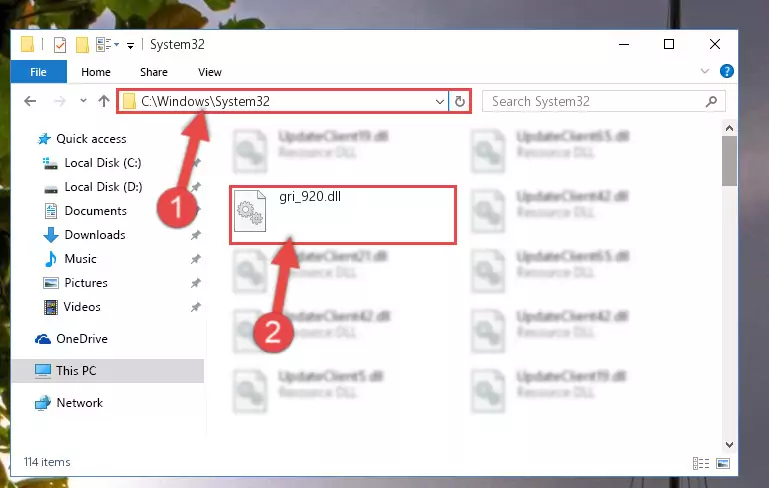Click the This PC monitor icon
Viewport: 769px width, 488px height.
click(43, 371)
